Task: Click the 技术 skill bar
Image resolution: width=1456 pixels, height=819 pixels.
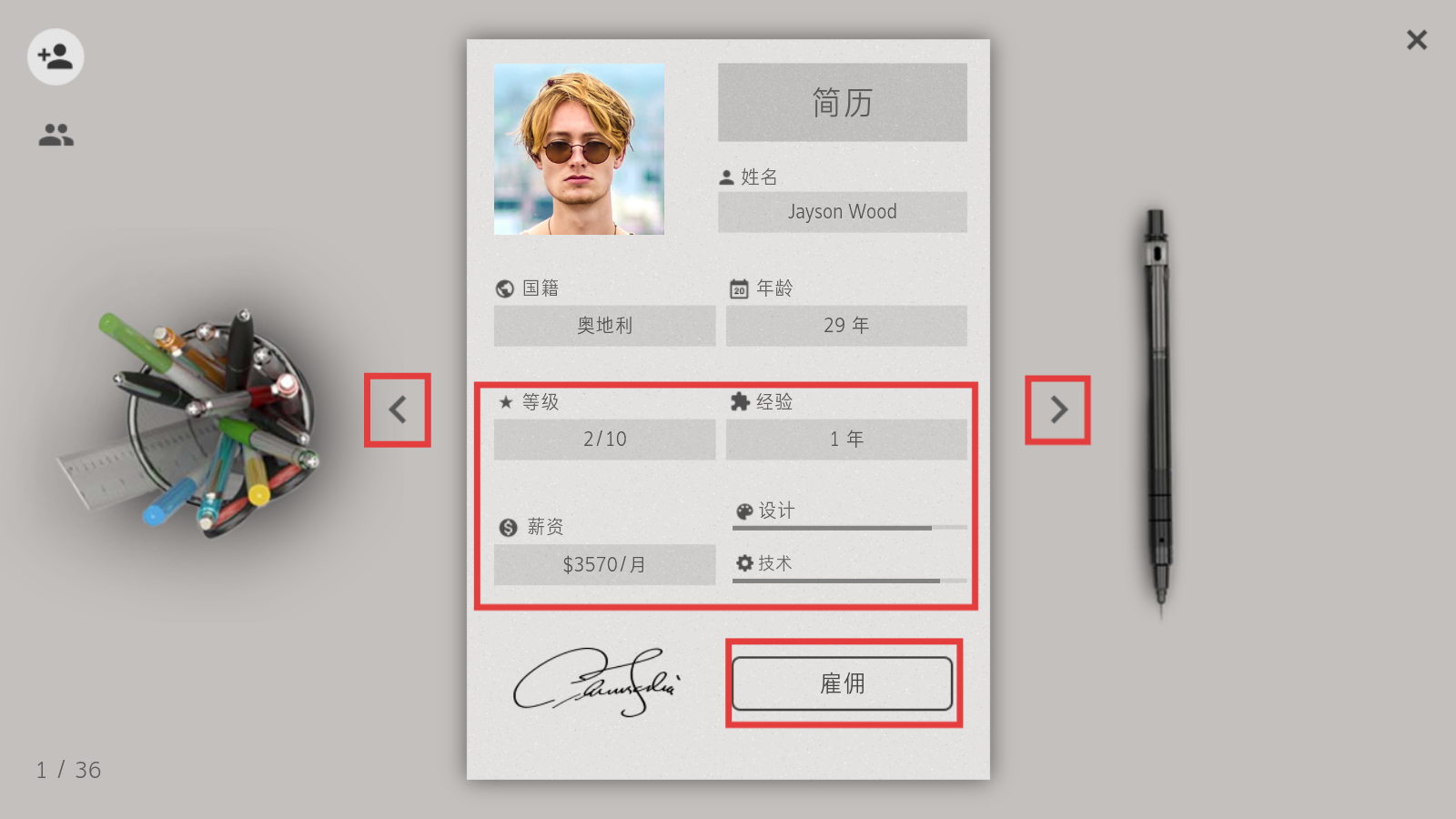Action: click(x=850, y=581)
